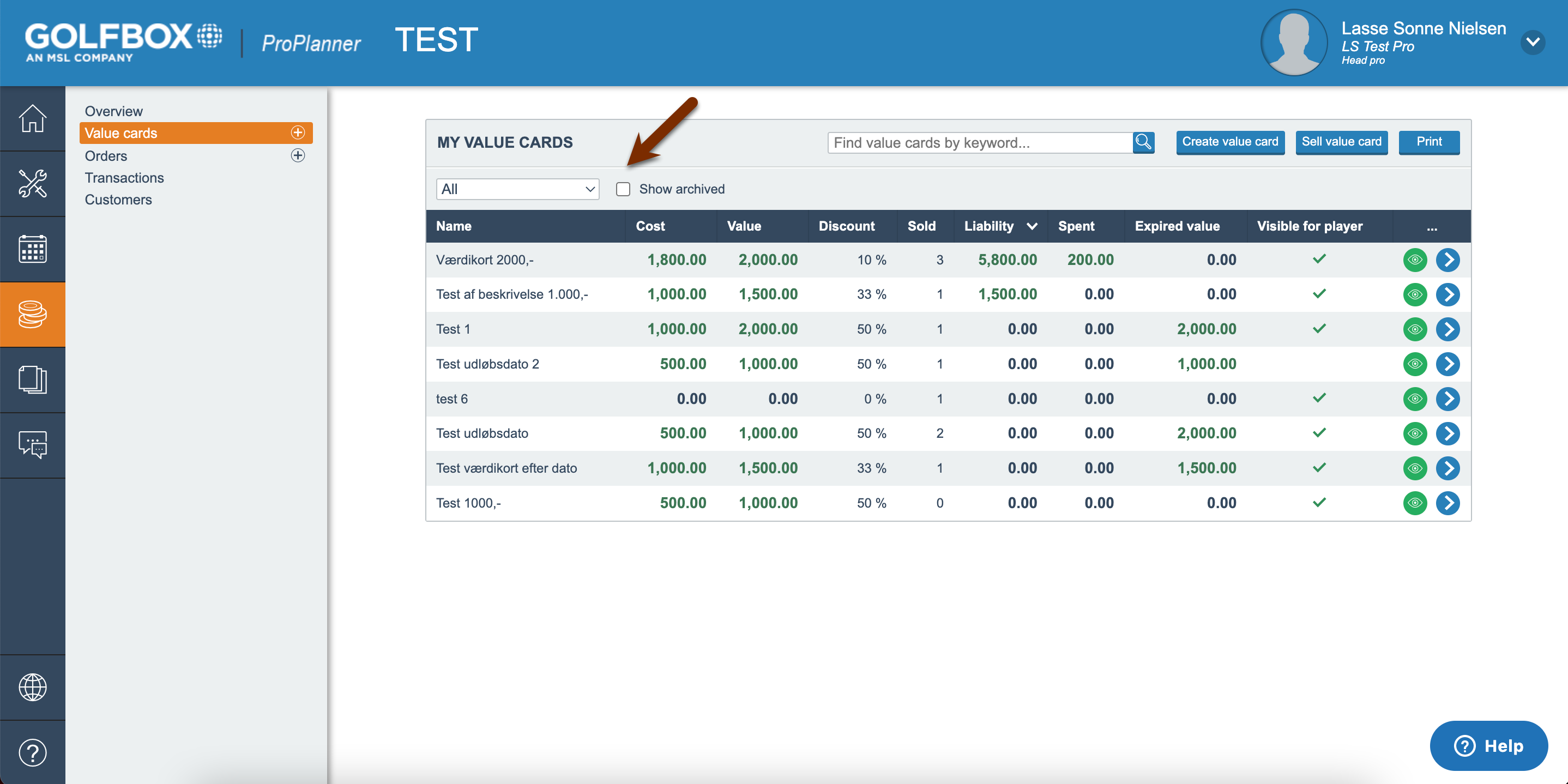Viewport: 1568px width, 784px height.
Task: Open the Help chat button
Action: 1488,745
